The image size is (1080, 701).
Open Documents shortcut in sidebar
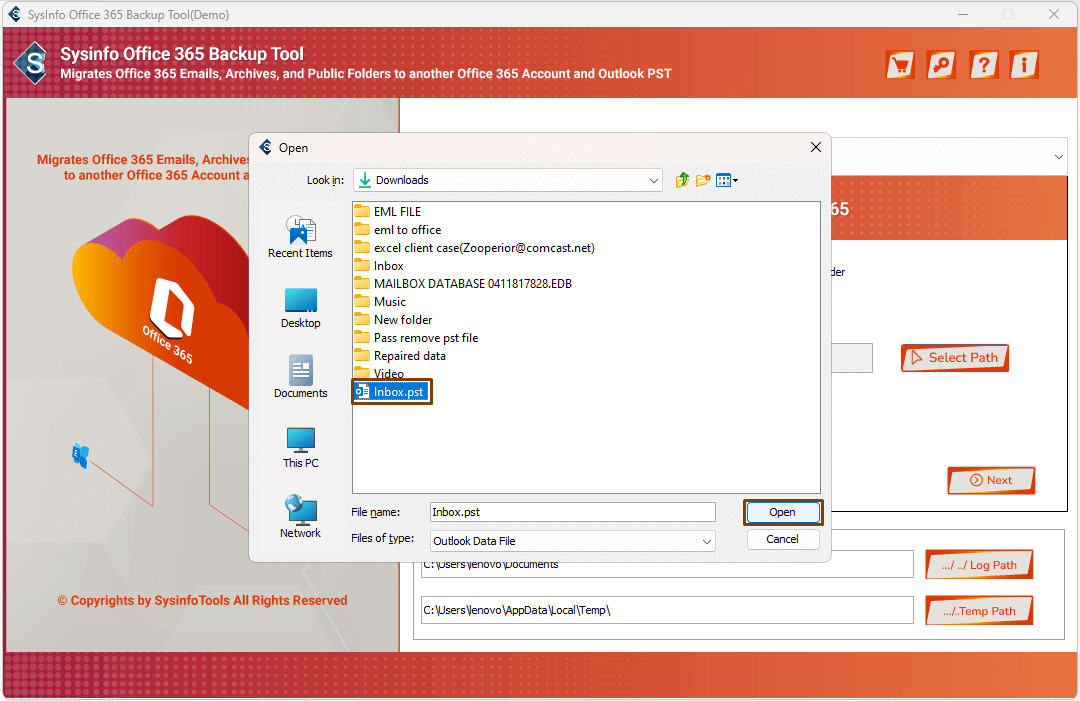pyautogui.click(x=300, y=377)
